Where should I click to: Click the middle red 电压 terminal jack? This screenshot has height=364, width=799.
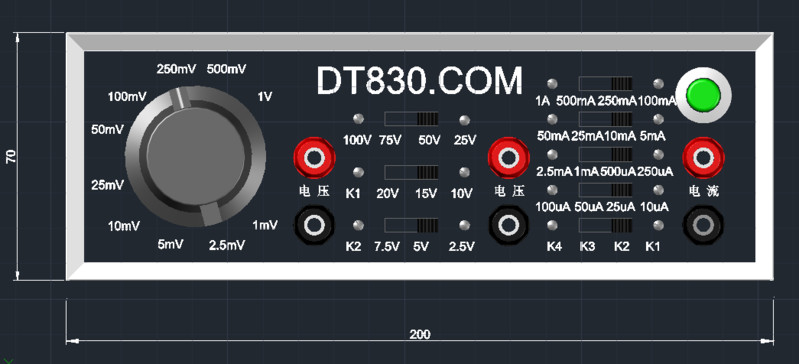(x=508, y=158)
